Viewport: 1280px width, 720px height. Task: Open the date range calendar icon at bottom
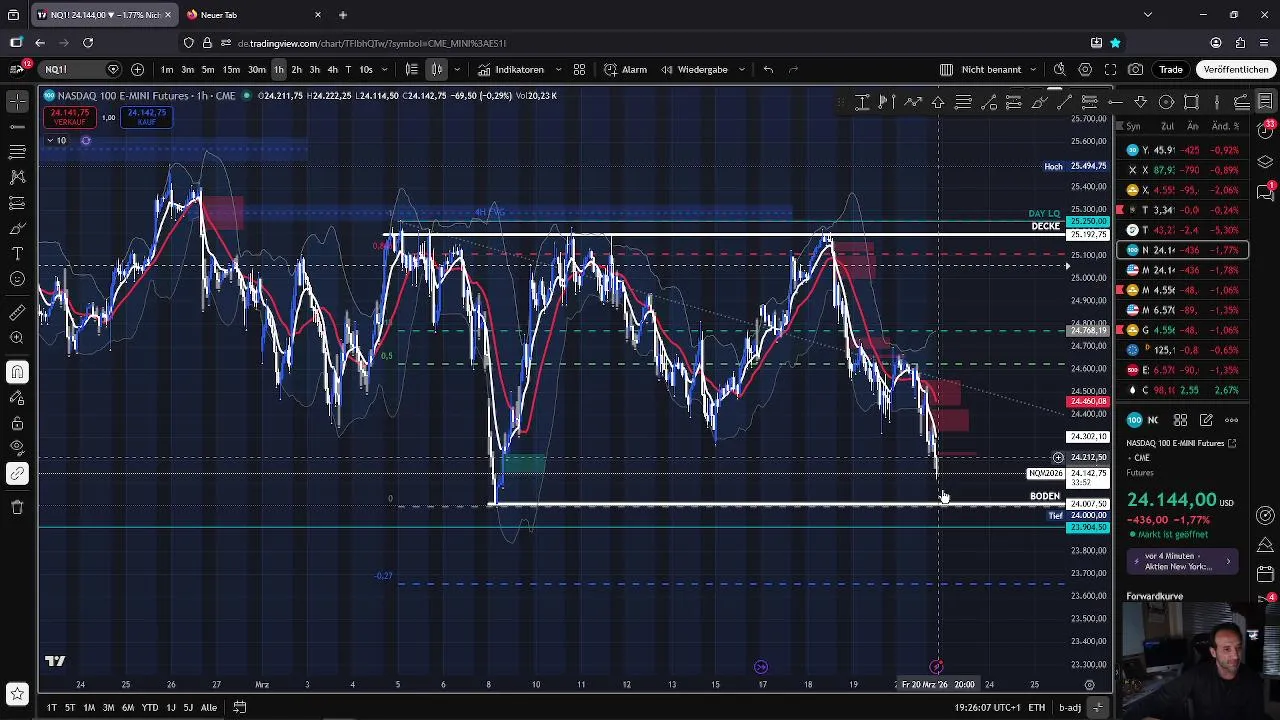[x=240, y=707]
